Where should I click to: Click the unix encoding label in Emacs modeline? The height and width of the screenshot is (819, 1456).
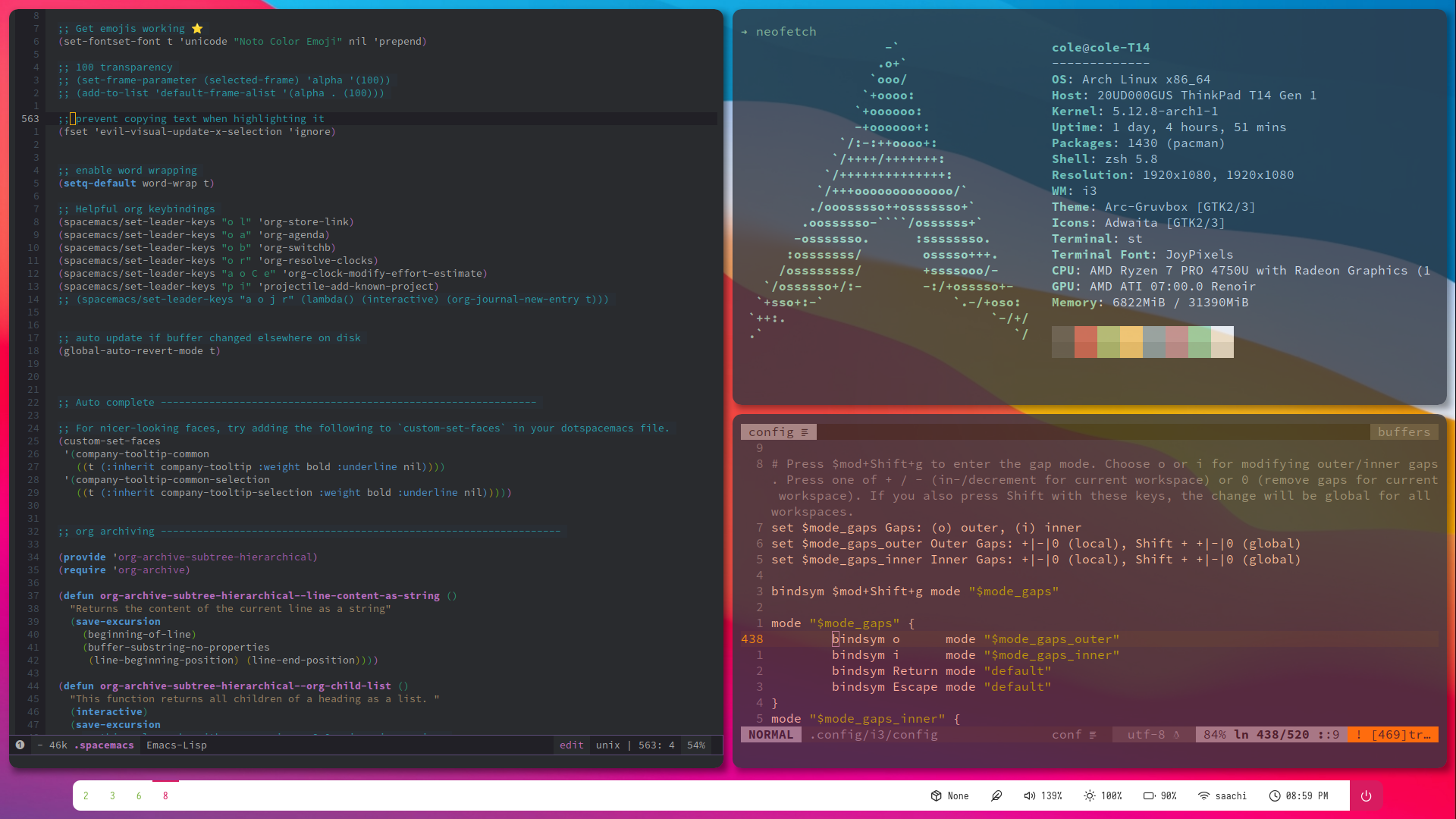(608, 745)
